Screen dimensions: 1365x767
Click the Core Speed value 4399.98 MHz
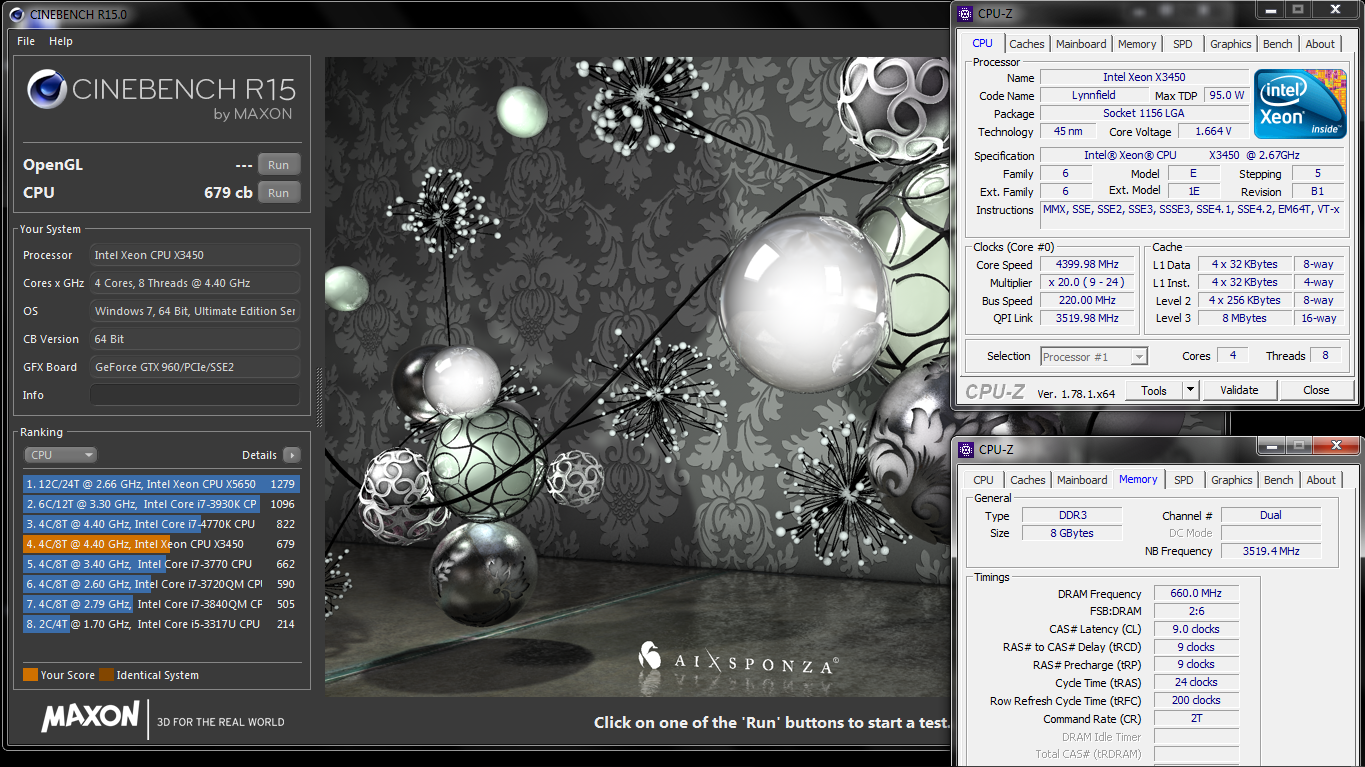point(1086,265)
